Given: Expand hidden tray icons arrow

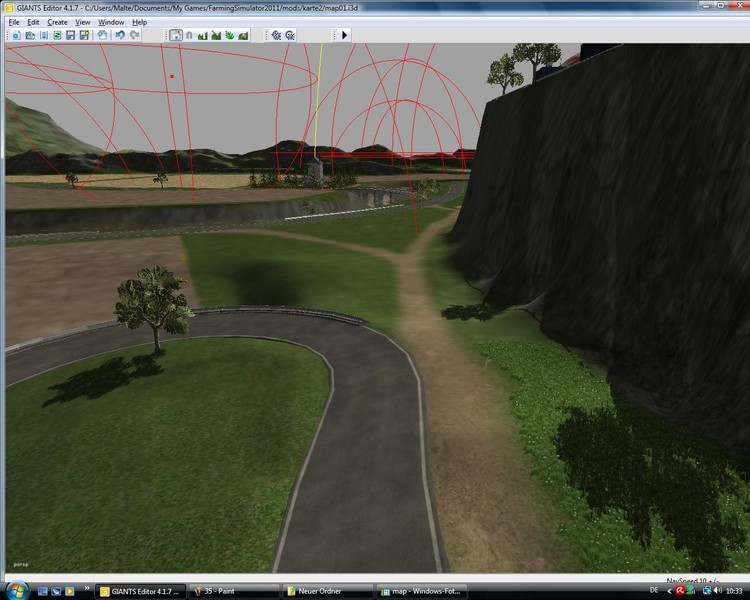Looking at the screenshot, I should 669,591.
